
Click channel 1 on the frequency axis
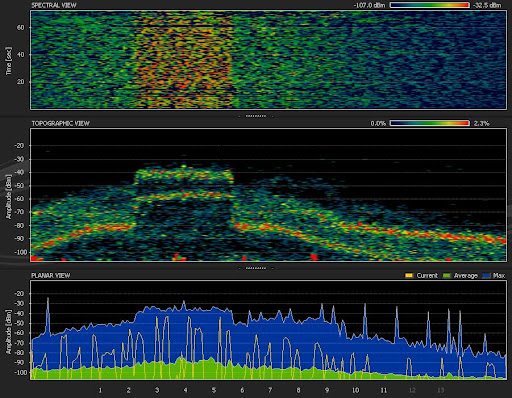(100, 390)
